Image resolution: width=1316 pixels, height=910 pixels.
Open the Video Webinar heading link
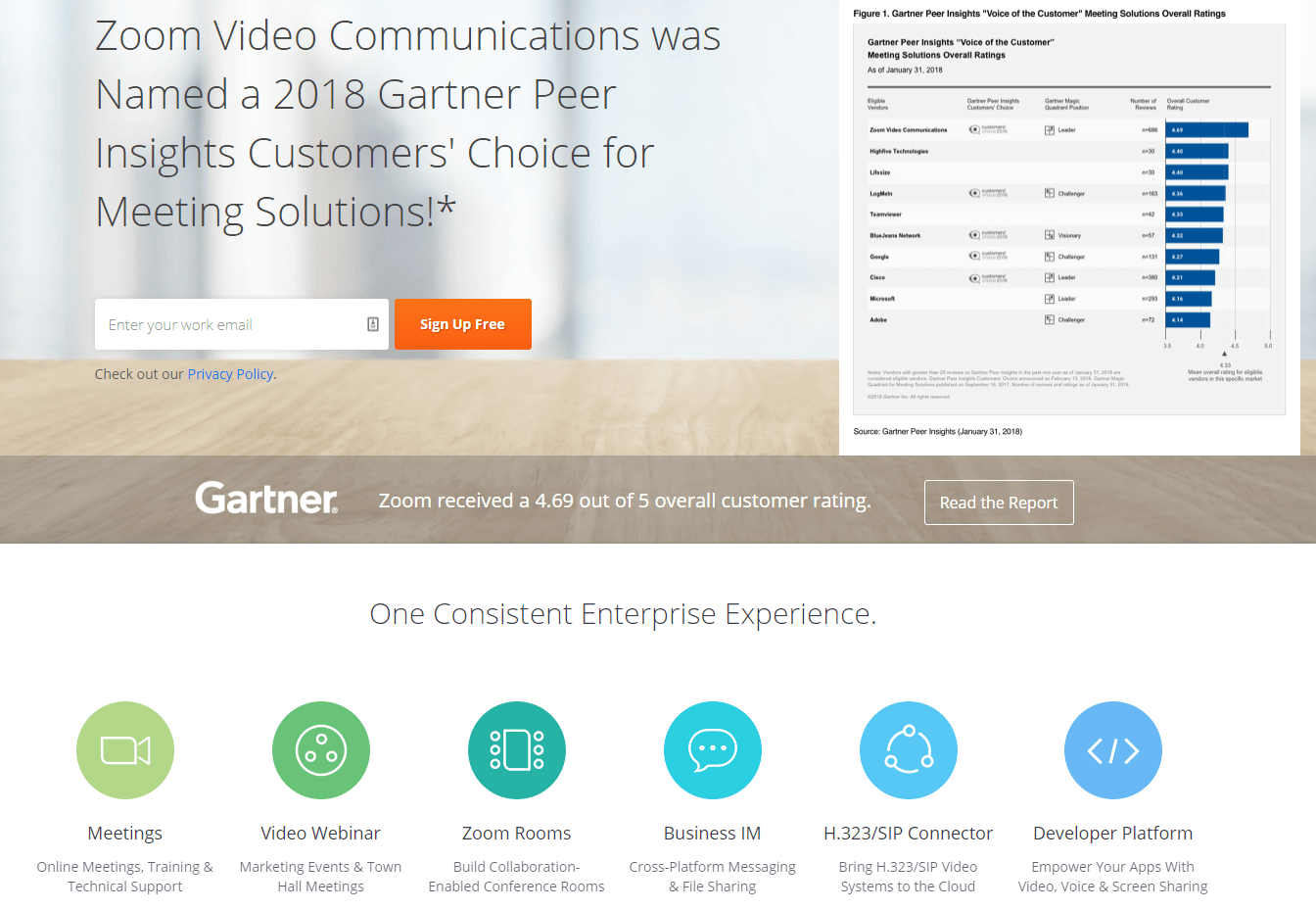pos(321,834)
